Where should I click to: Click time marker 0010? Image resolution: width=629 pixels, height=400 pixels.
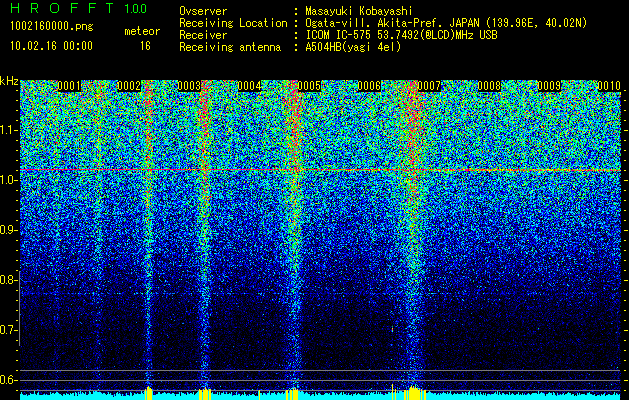tap(609, 86)
